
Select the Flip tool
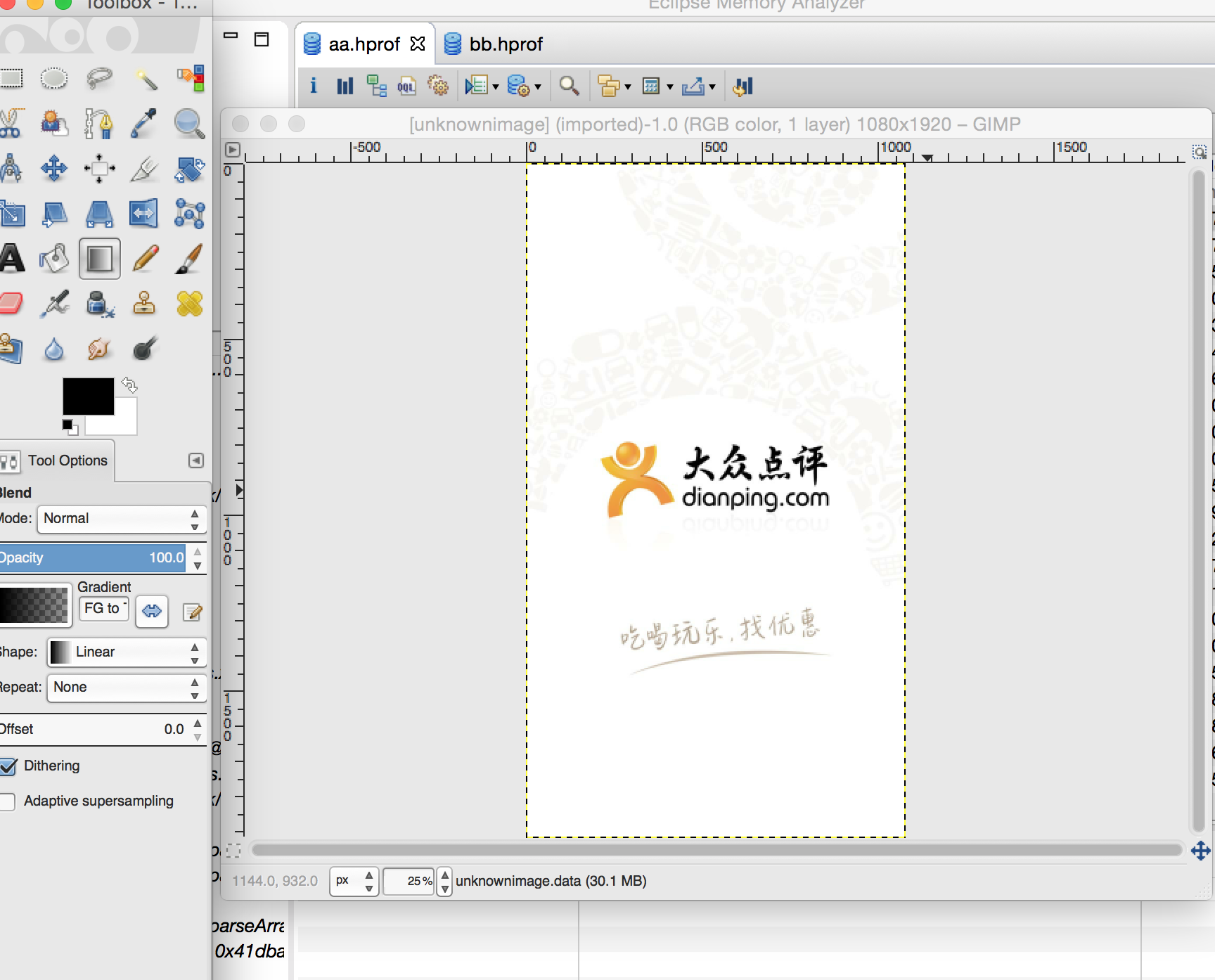144,214
